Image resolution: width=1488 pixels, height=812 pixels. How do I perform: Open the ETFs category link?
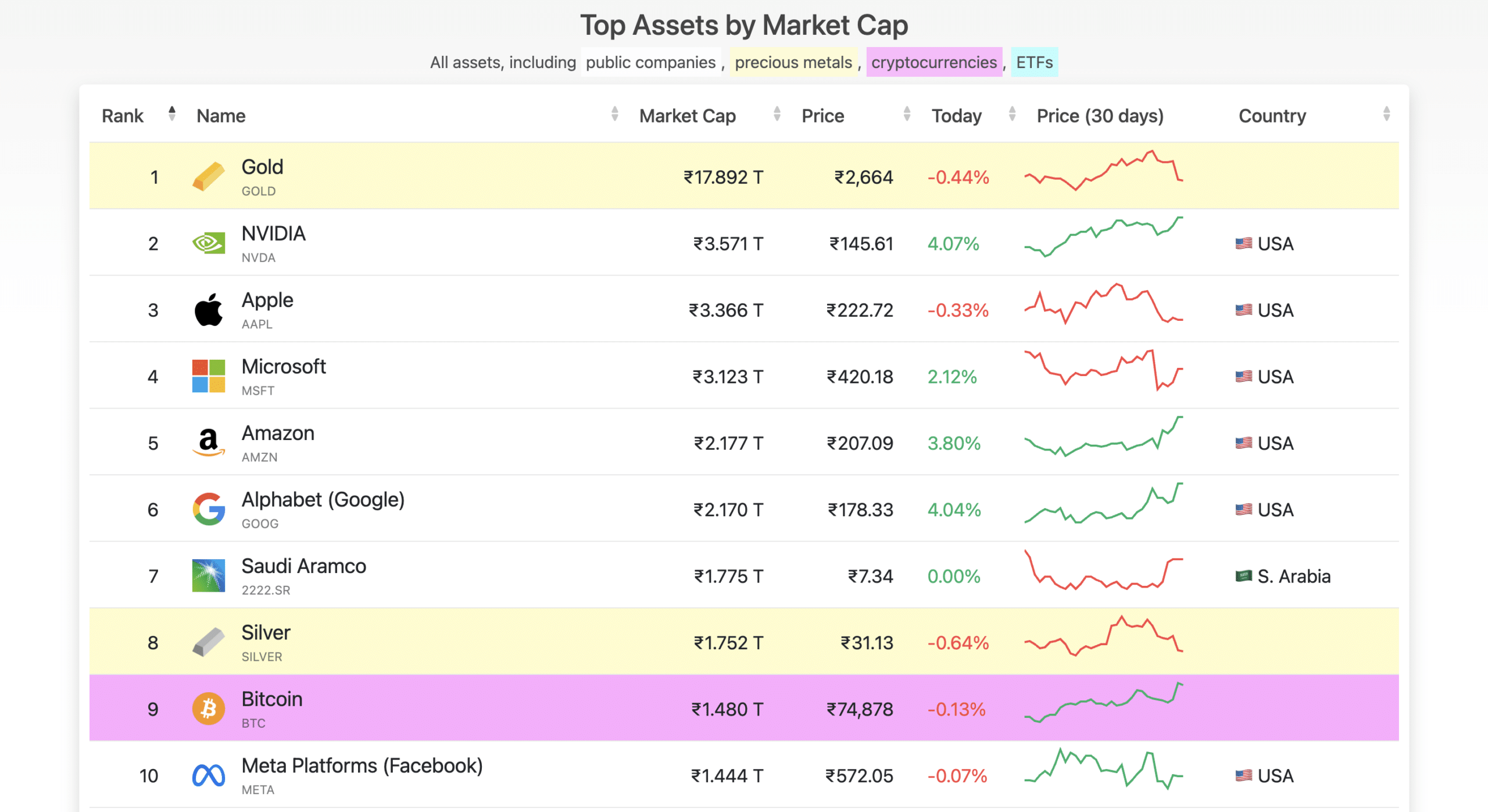pyautogui.click(x=1034, y=62)
